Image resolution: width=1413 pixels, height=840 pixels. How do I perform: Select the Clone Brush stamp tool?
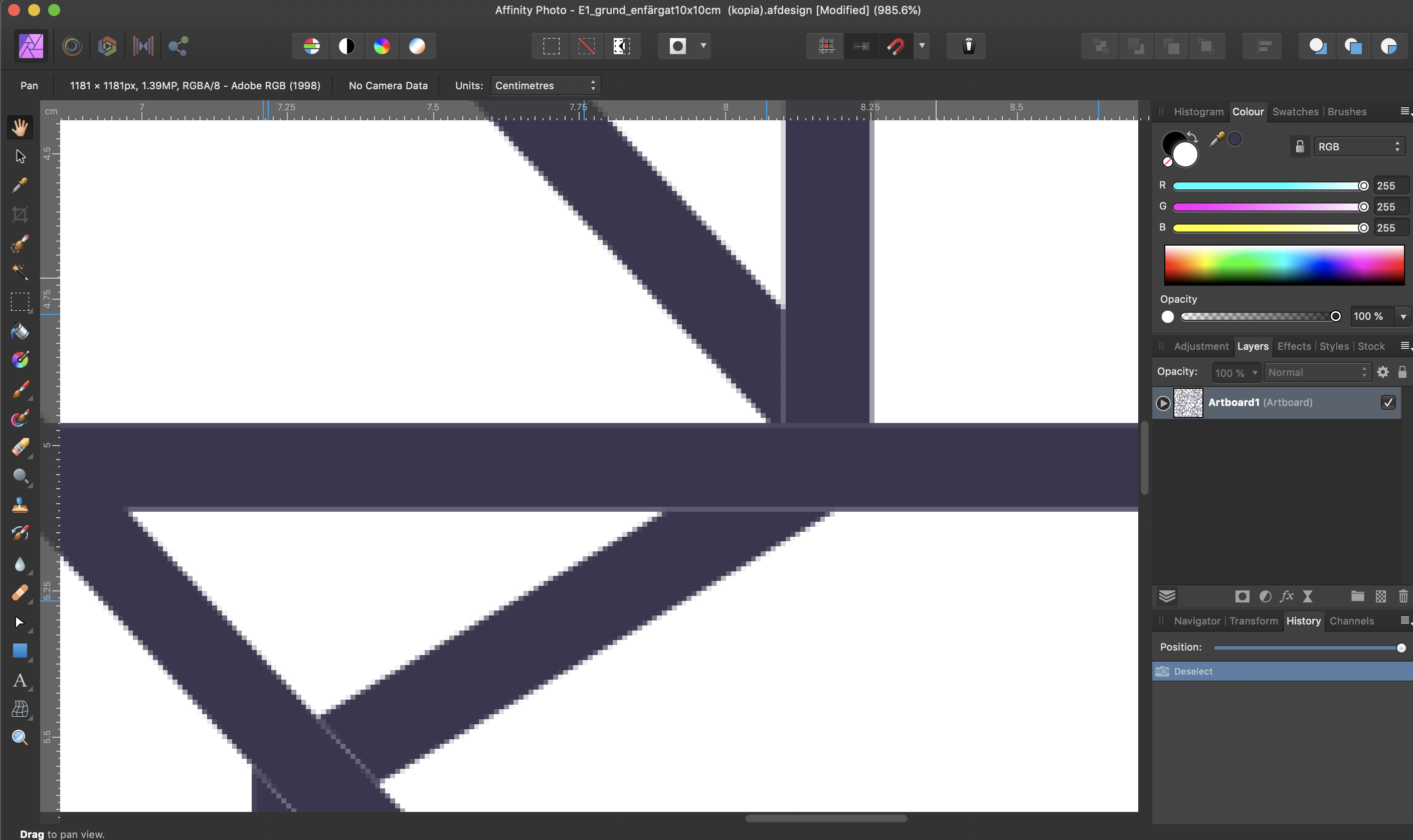20,506
